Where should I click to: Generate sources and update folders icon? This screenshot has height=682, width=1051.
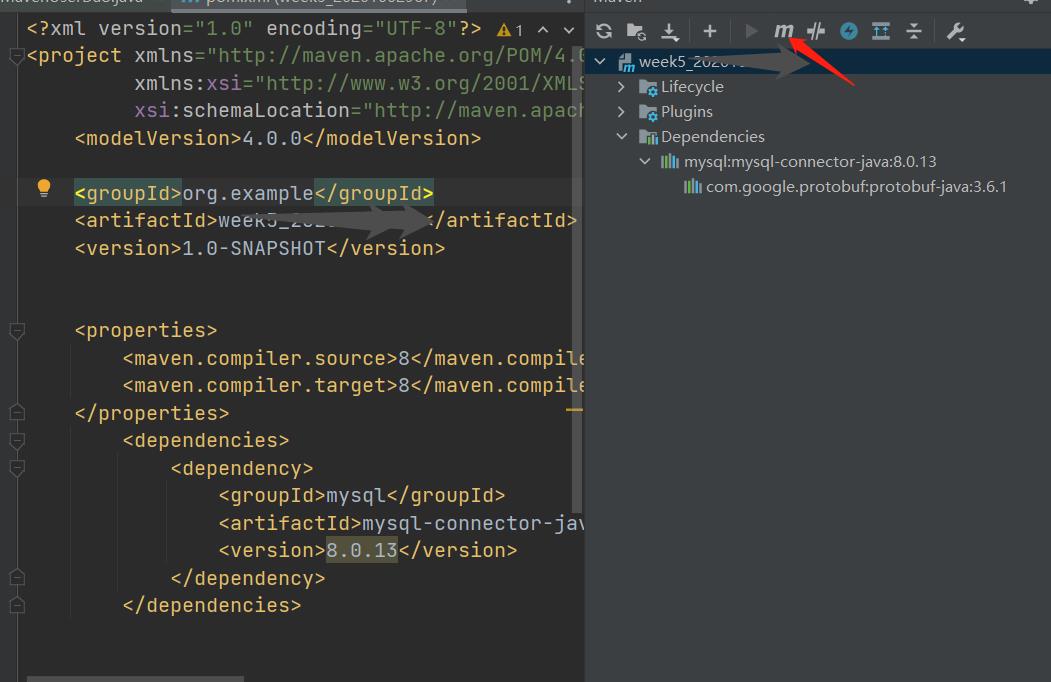pos(635,31)
